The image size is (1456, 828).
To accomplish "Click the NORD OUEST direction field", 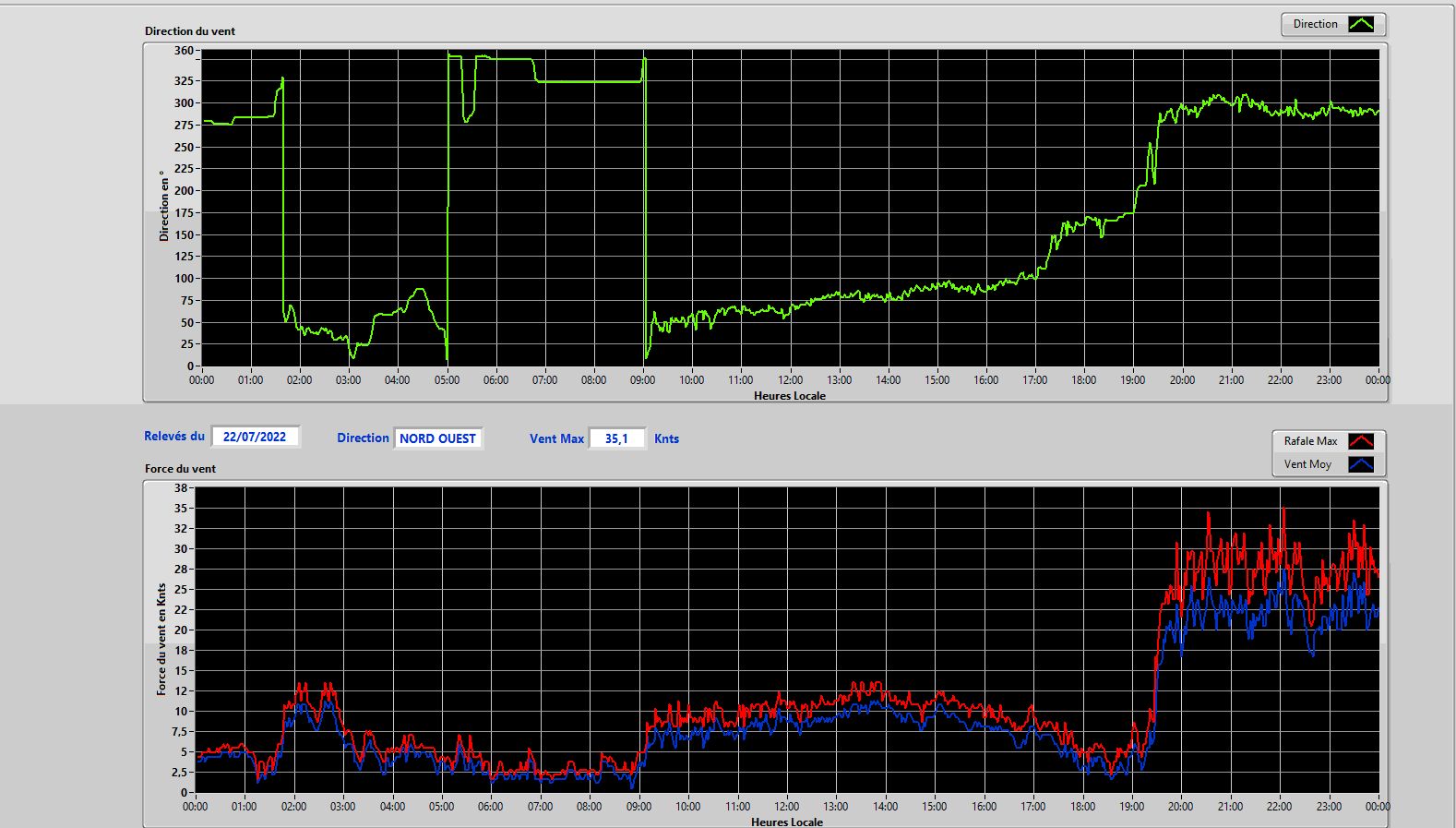I will click(x=438, y=438).
